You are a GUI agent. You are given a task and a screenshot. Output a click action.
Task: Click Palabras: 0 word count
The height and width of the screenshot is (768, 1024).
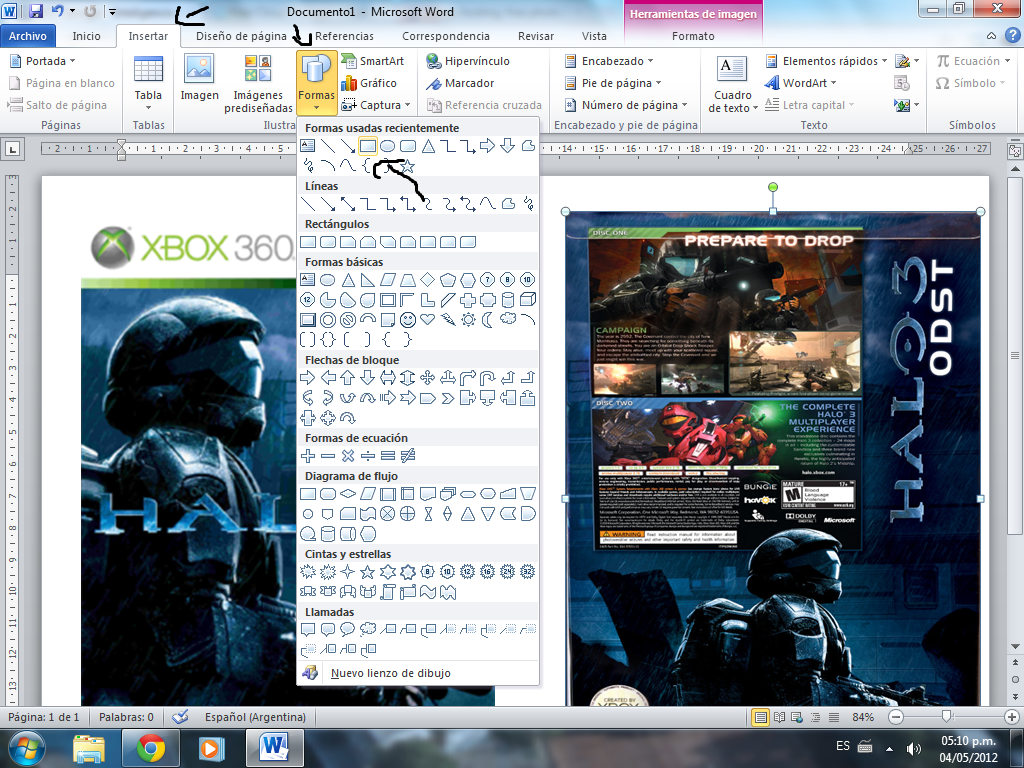pos(126,717)
